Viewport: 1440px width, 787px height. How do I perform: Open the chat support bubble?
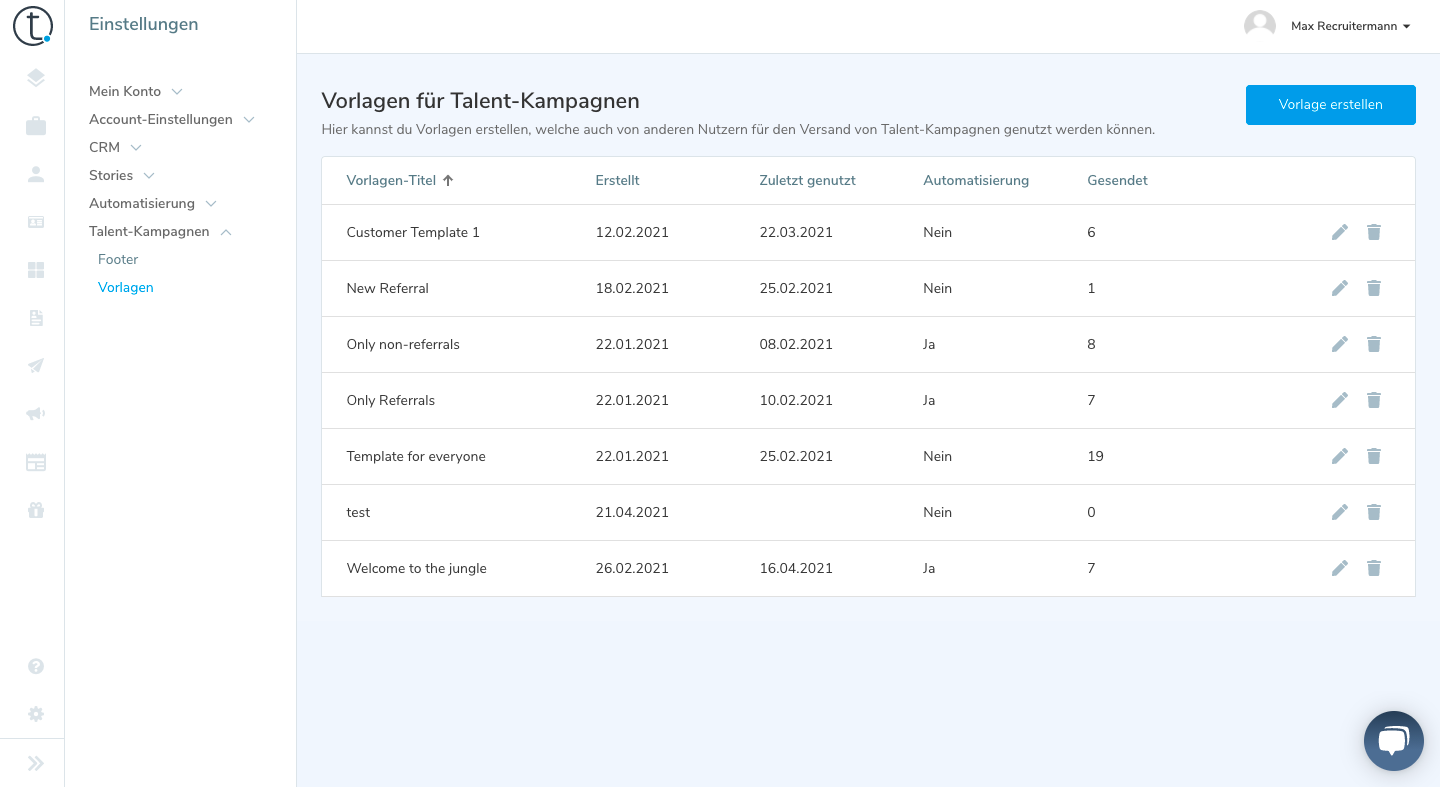pyautogui.click(x=1393, y=741)
